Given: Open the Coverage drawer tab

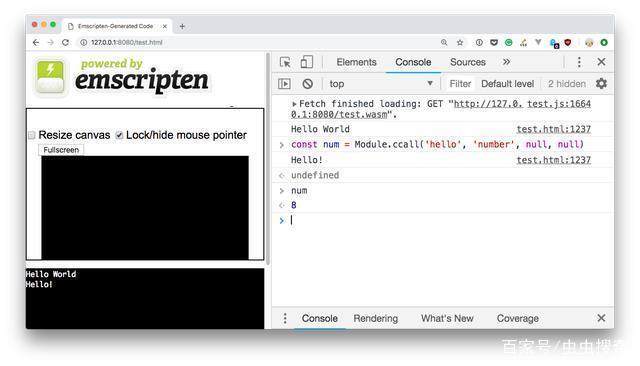Looking at the screenshot, I should 518,318.
